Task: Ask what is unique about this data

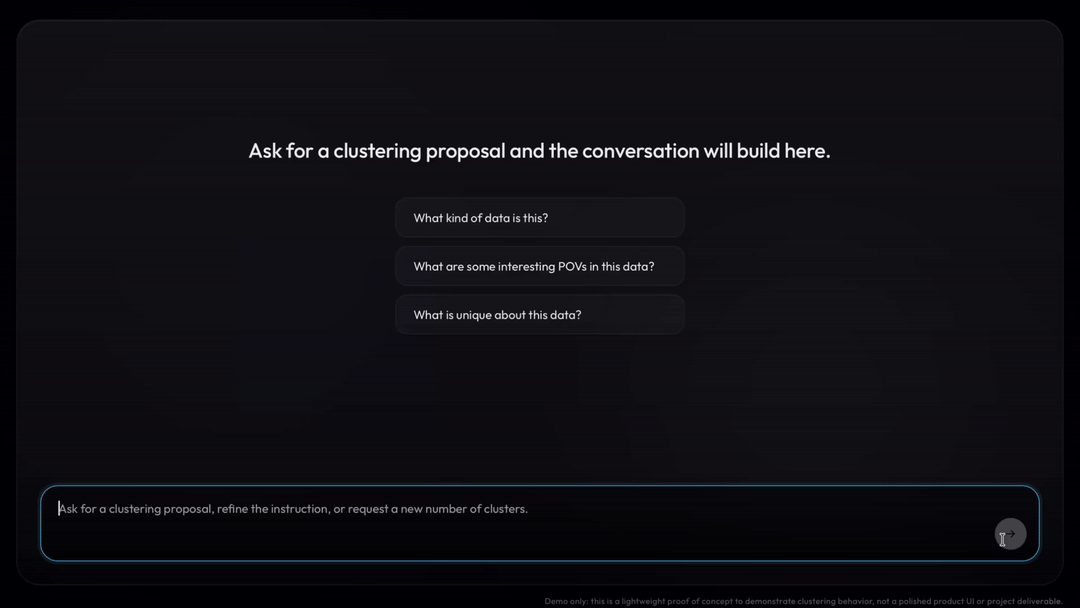Action: point(540,315)
